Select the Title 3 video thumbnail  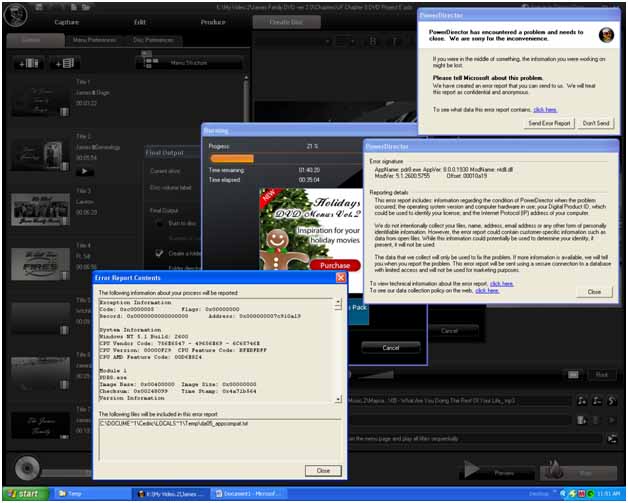pos(40,209)
